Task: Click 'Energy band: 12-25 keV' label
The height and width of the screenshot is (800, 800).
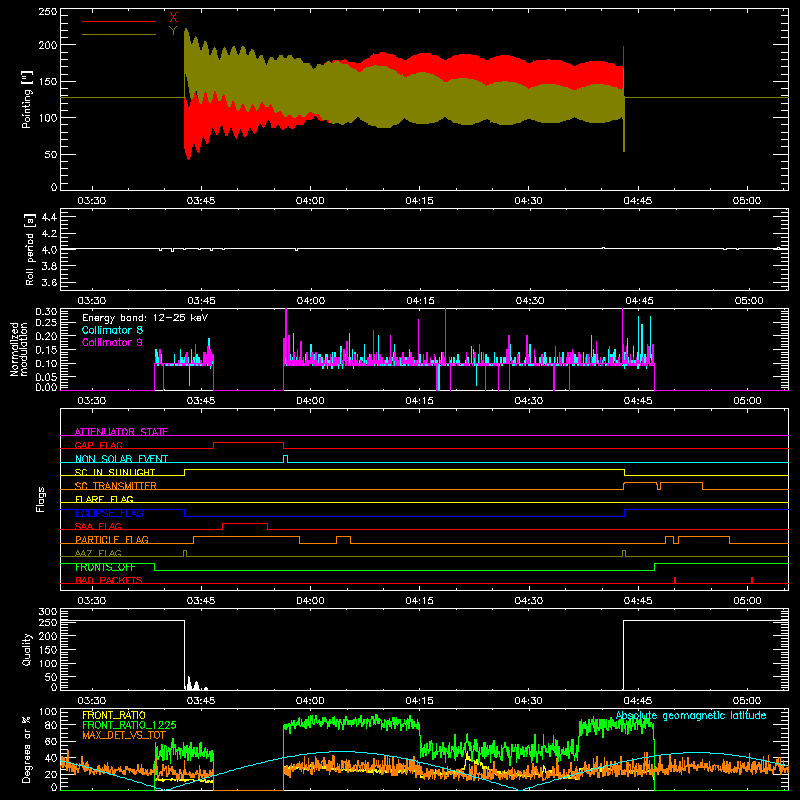Action: click(x=145, y=318)
